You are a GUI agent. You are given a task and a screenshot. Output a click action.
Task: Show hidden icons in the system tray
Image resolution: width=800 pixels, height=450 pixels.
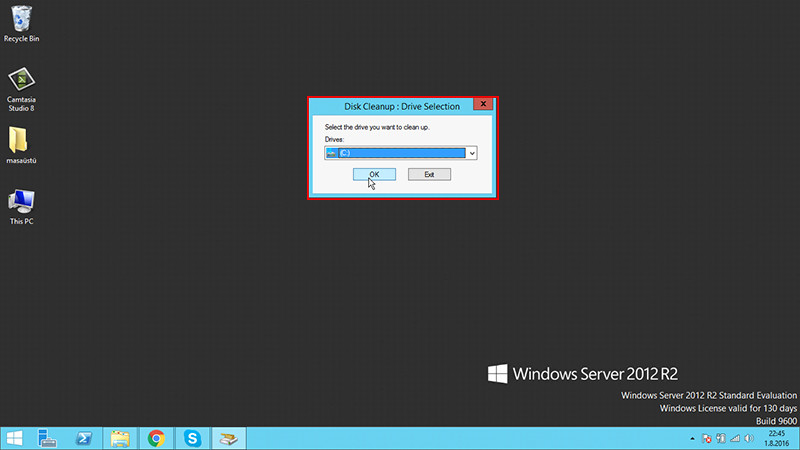(x=692, y=439)
